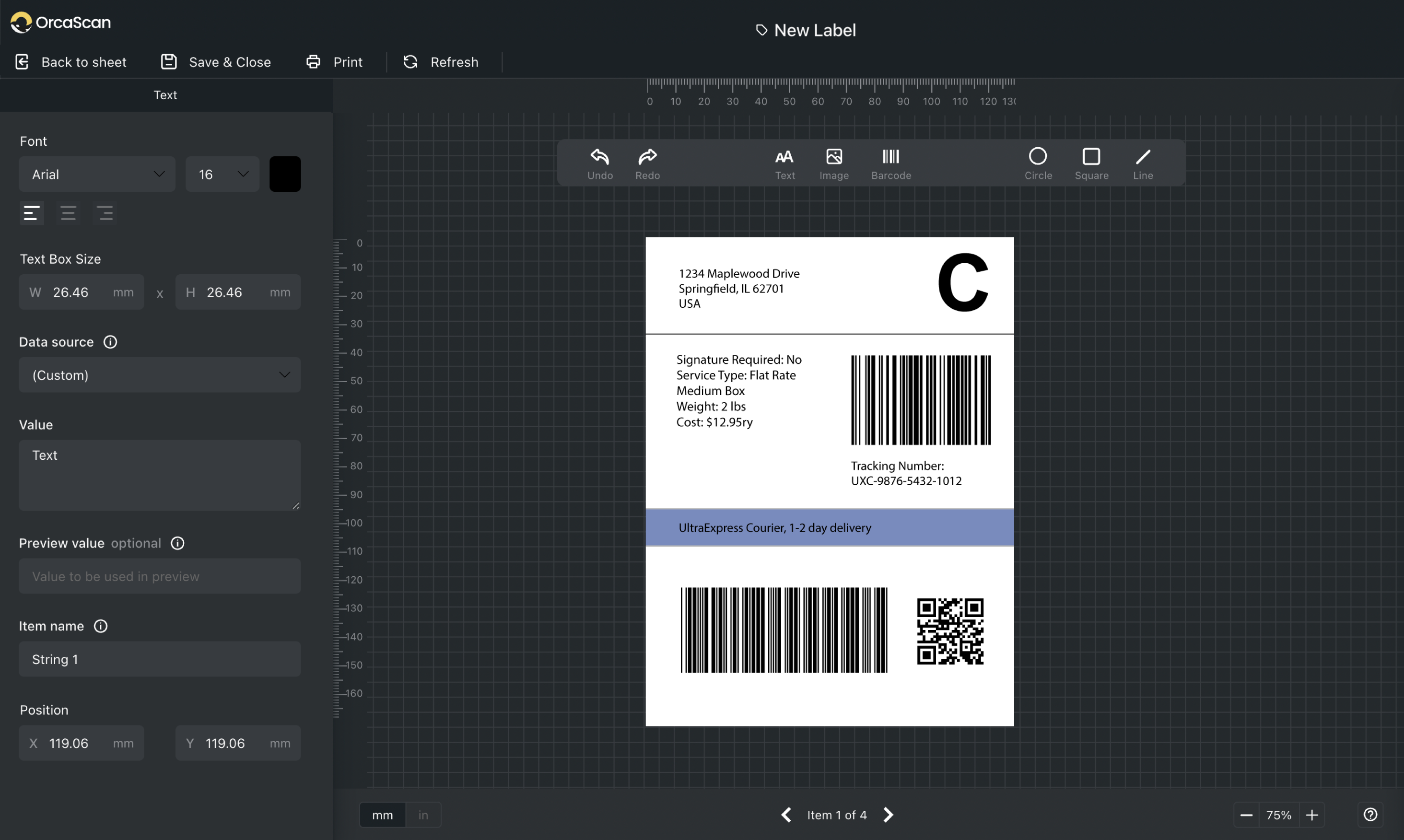Select the Signature Required text block

(x=739, y=391)
